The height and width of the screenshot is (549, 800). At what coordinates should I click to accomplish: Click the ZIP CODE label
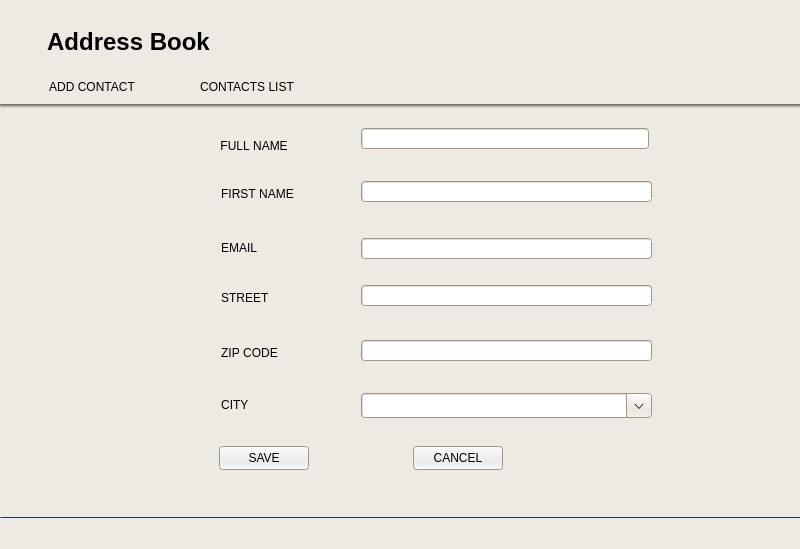(x=249, y=353)
